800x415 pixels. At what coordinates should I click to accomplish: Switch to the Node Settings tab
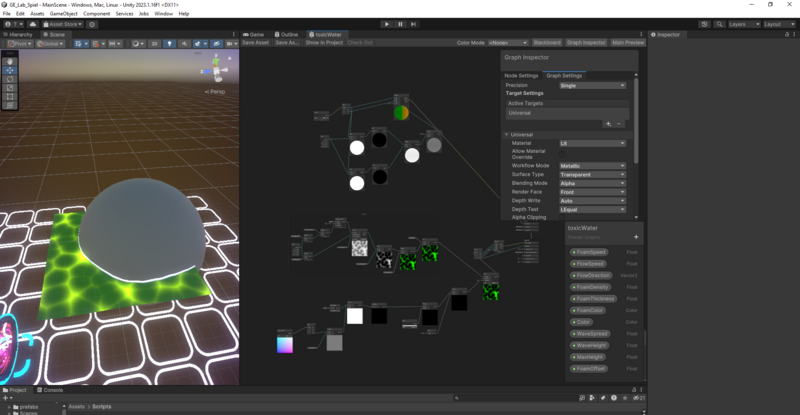(x=521, y=75)
